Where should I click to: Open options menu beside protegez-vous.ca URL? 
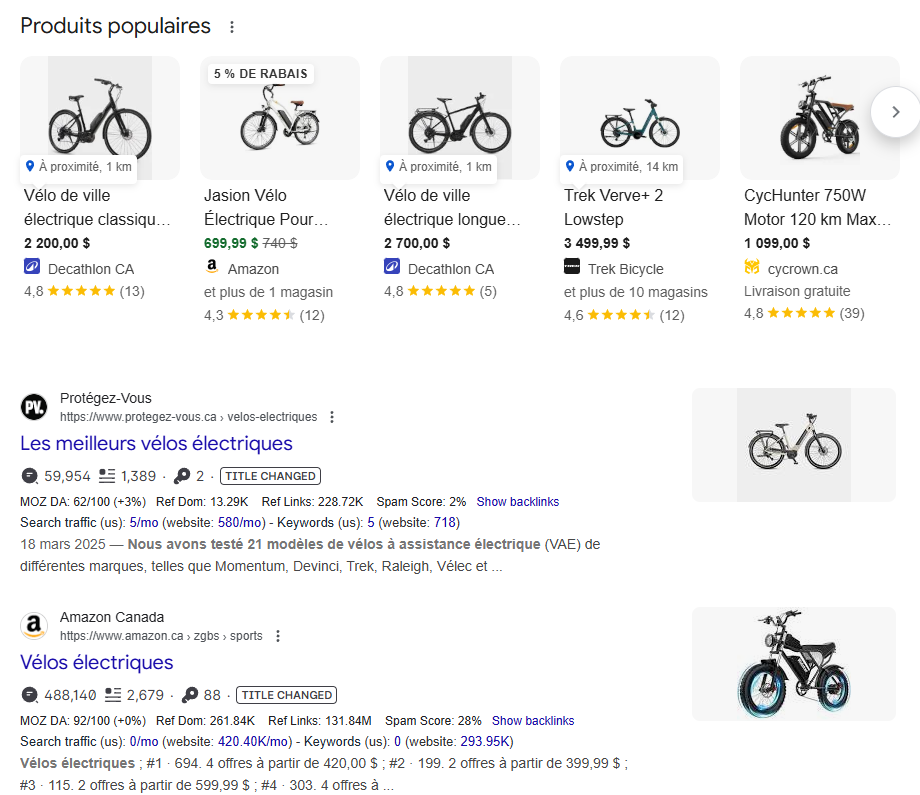coord(333,417)
